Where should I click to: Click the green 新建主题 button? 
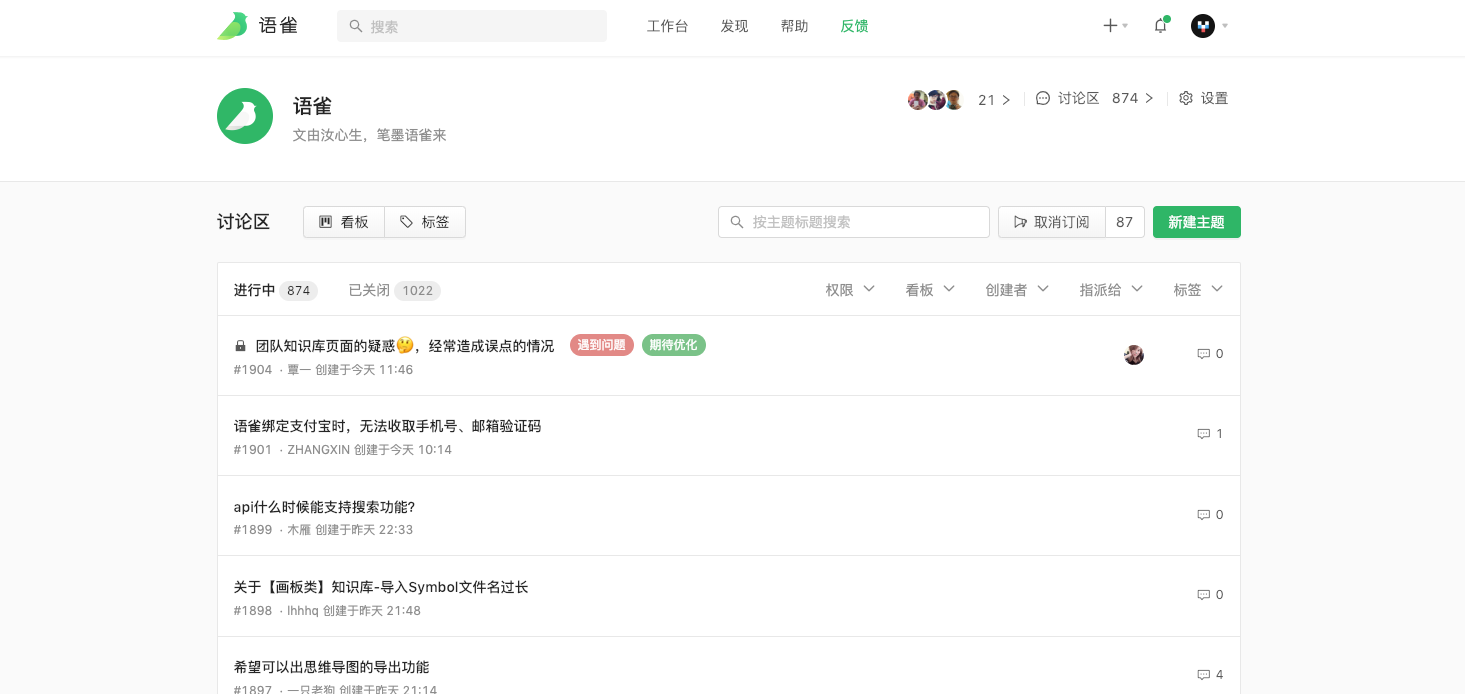pos(1196,222)
